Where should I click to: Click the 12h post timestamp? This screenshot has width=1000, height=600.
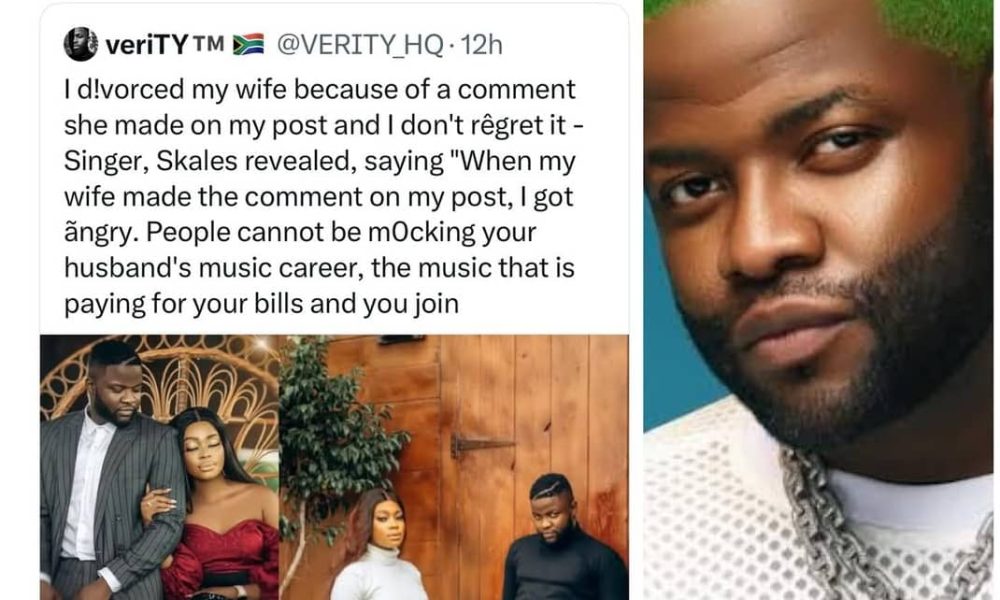pyautogui.click(x=482, y=45)
